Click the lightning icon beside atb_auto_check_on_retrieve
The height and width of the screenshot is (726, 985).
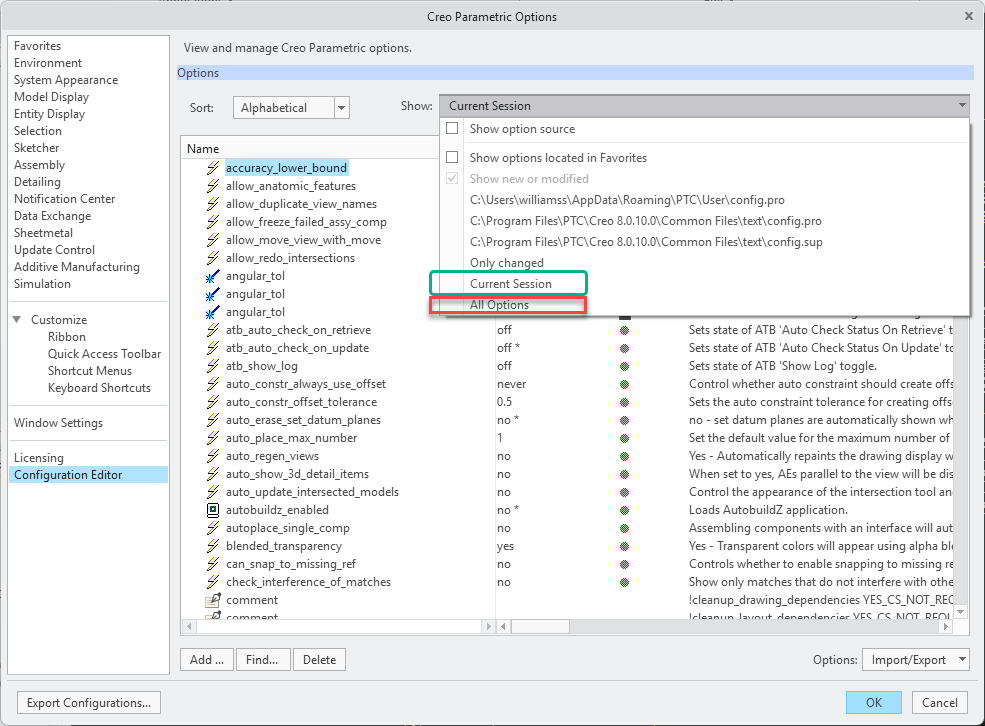213,330
